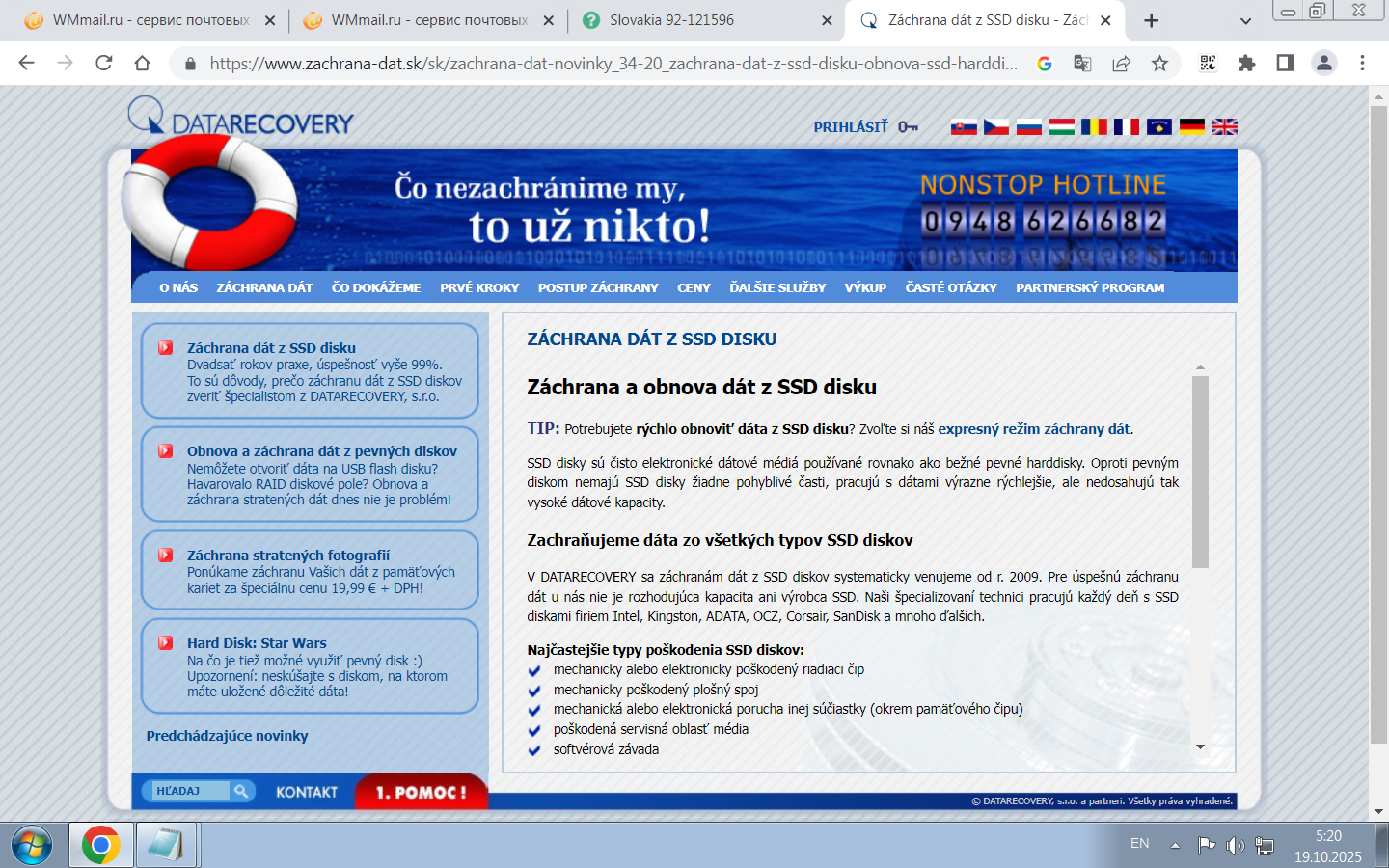Open PARTNERSKÝ PROGRAM menu item
The height and width of the screenshot is (868, 1389).
click(1090, 287)
